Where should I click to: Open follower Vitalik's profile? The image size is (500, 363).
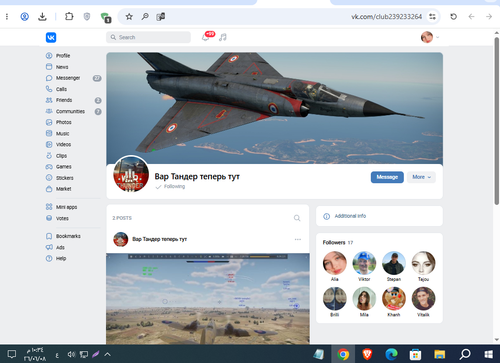423,302
